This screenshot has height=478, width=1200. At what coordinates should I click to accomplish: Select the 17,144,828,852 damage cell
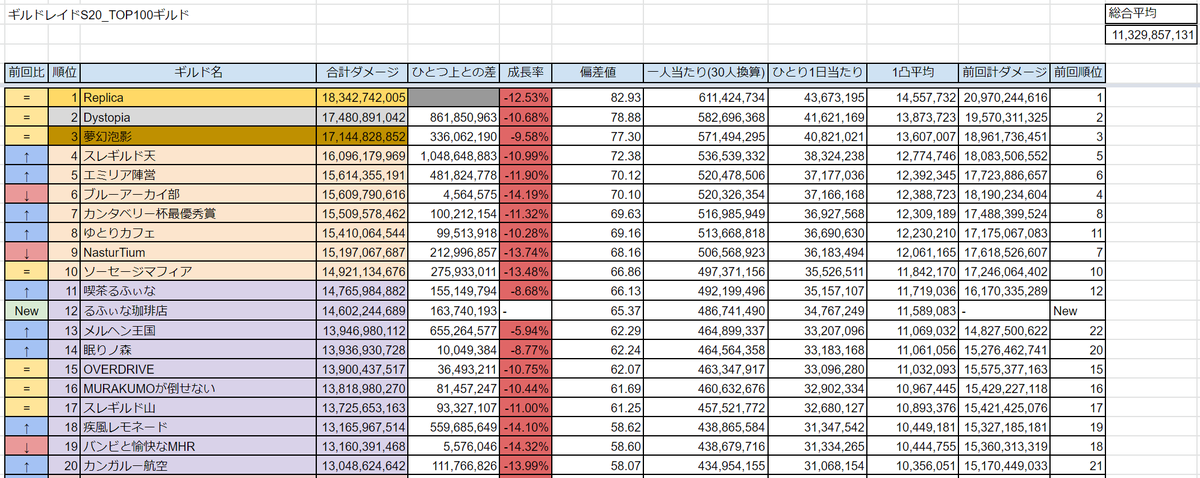(x=363, y=136)
